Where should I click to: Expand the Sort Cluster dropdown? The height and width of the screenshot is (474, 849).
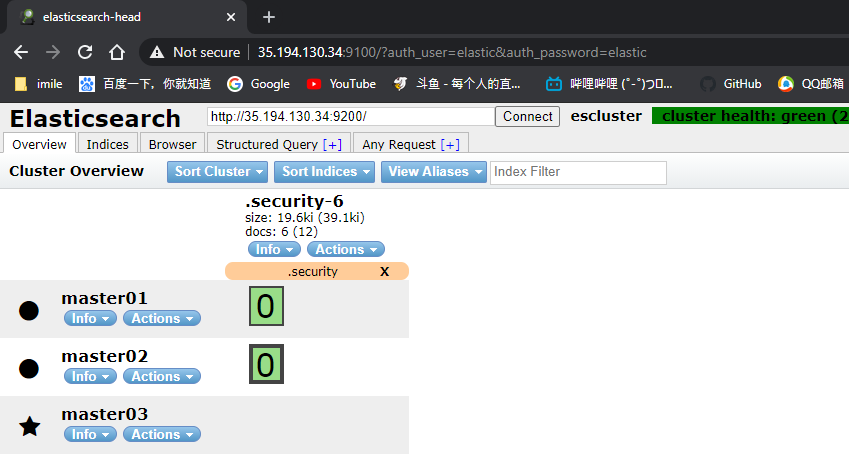(x=217, y=172)
